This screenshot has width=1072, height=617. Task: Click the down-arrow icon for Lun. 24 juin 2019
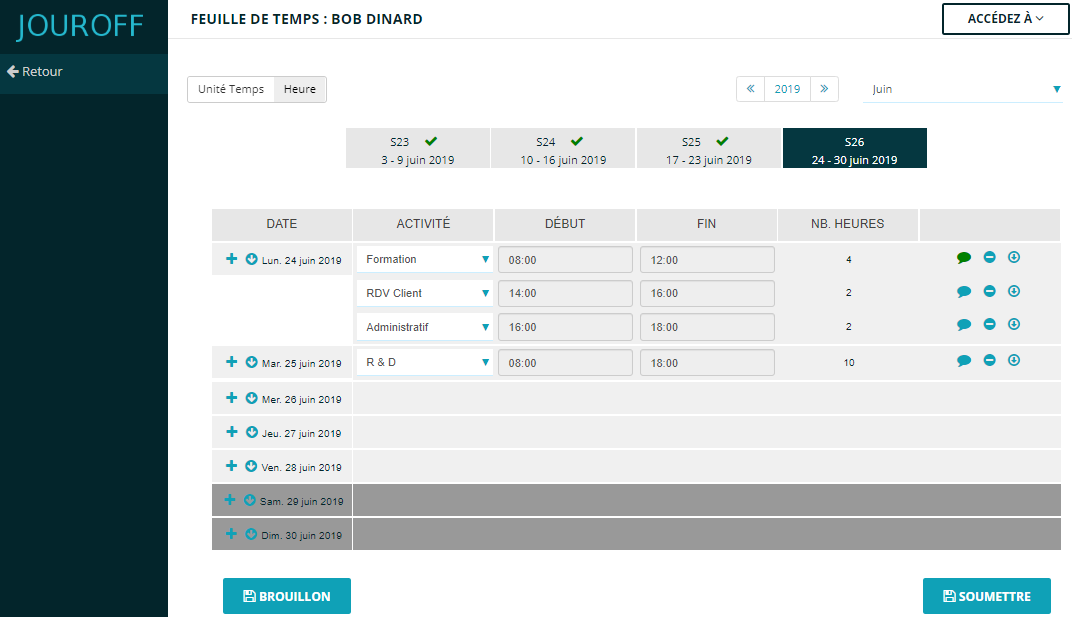[x=252, y=259]
